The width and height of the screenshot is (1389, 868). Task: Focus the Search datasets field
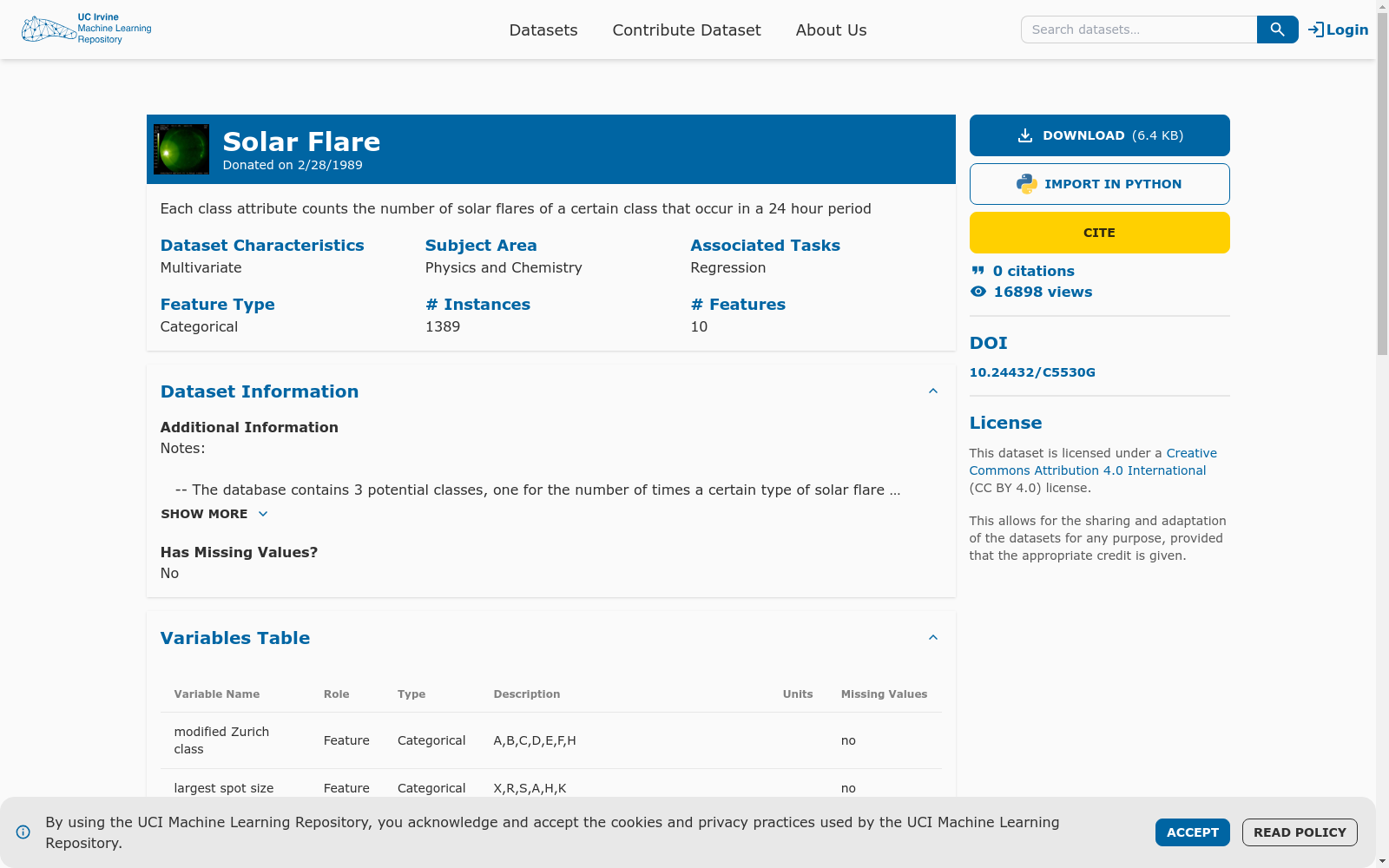[1139, 30]
